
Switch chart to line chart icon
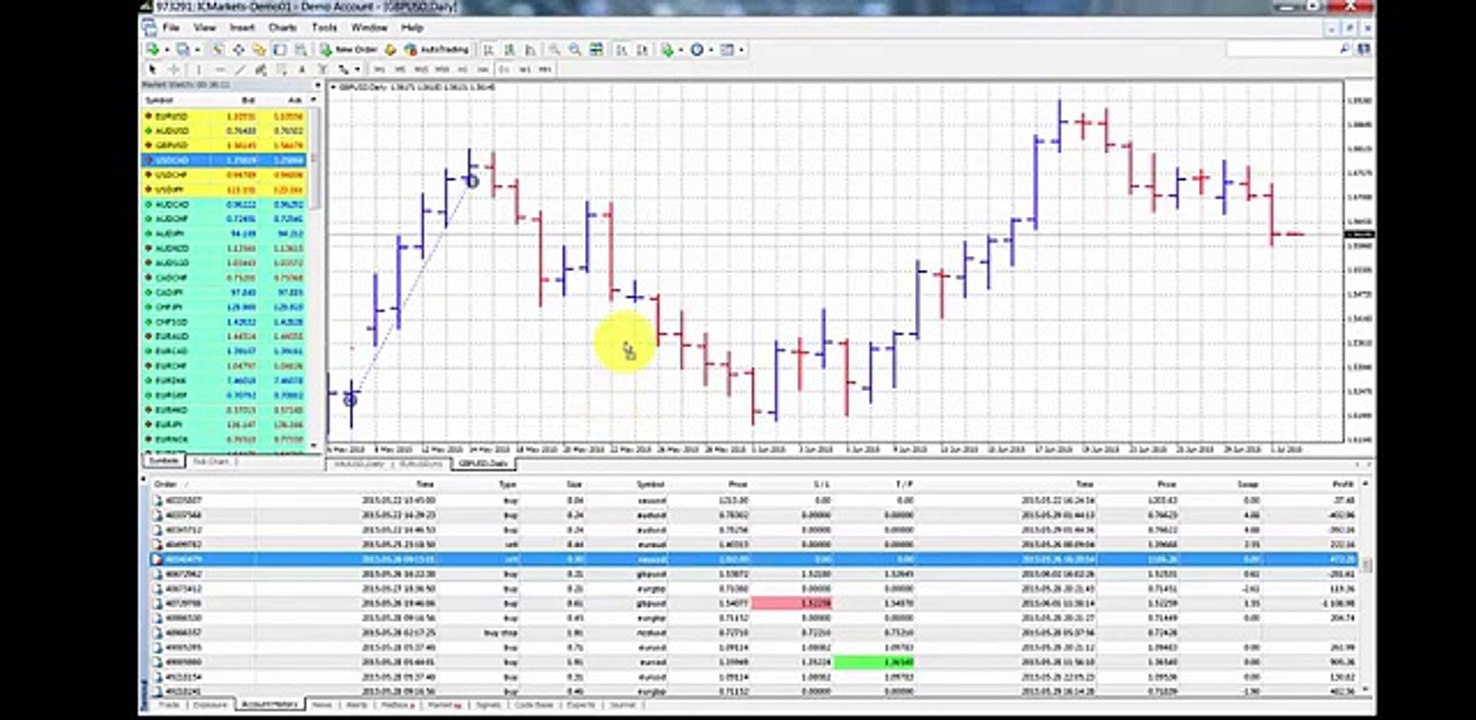(x=530, y=49)
